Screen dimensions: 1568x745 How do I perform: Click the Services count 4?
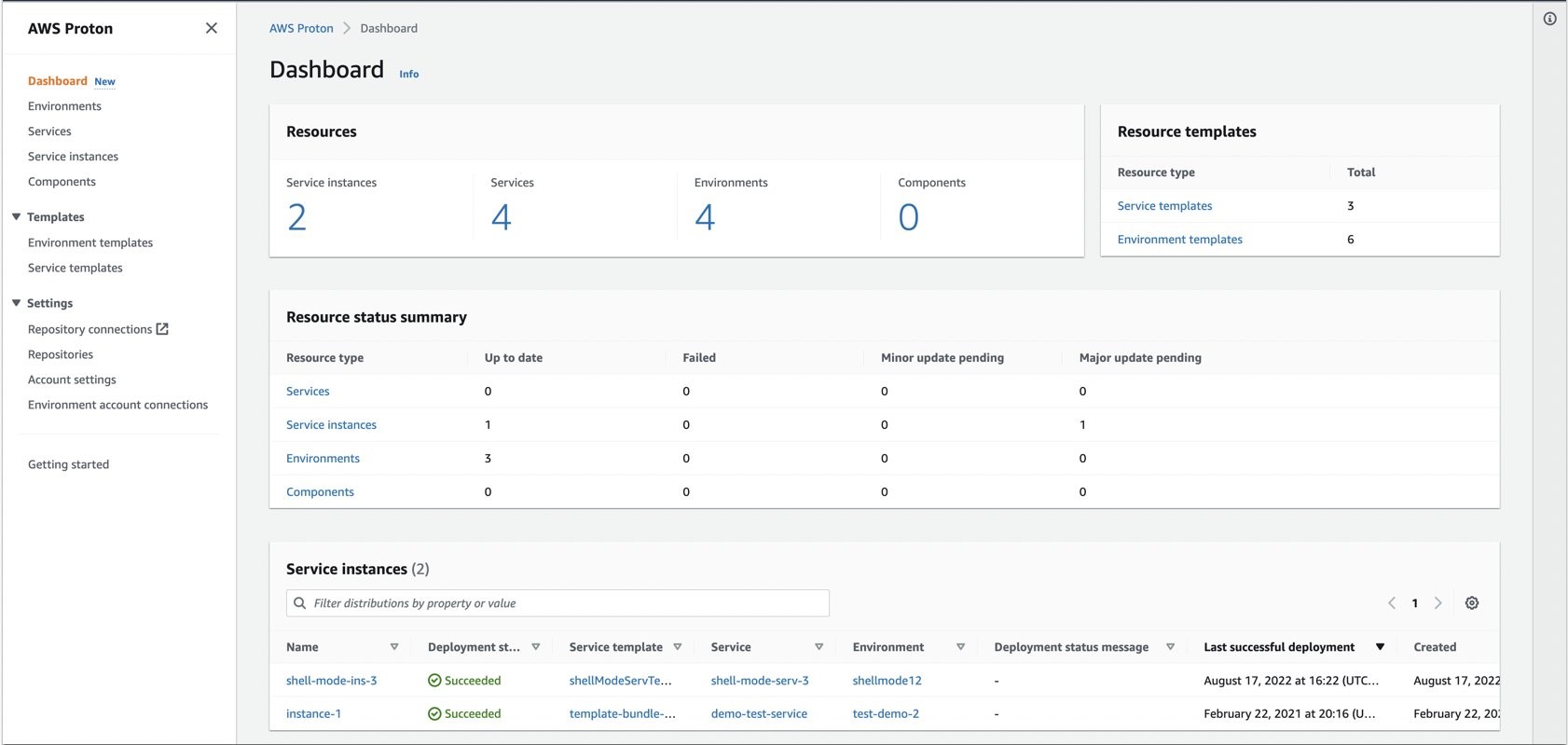click(501, 217)
